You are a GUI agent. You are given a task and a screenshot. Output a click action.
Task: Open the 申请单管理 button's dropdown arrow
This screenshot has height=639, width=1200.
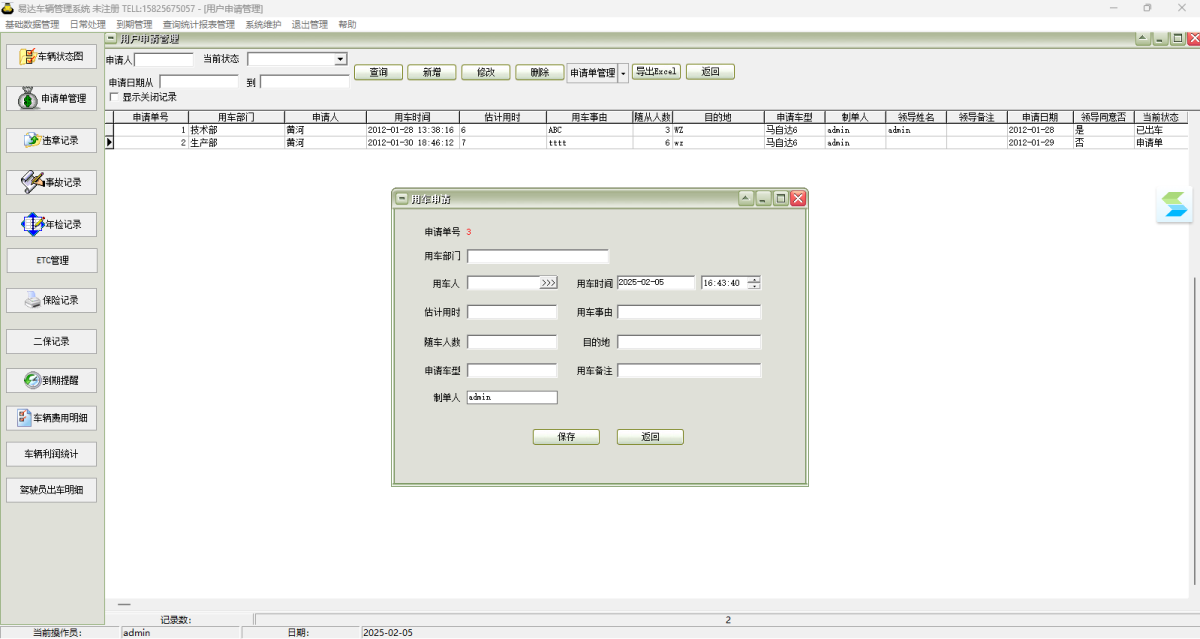pos(624,73)
